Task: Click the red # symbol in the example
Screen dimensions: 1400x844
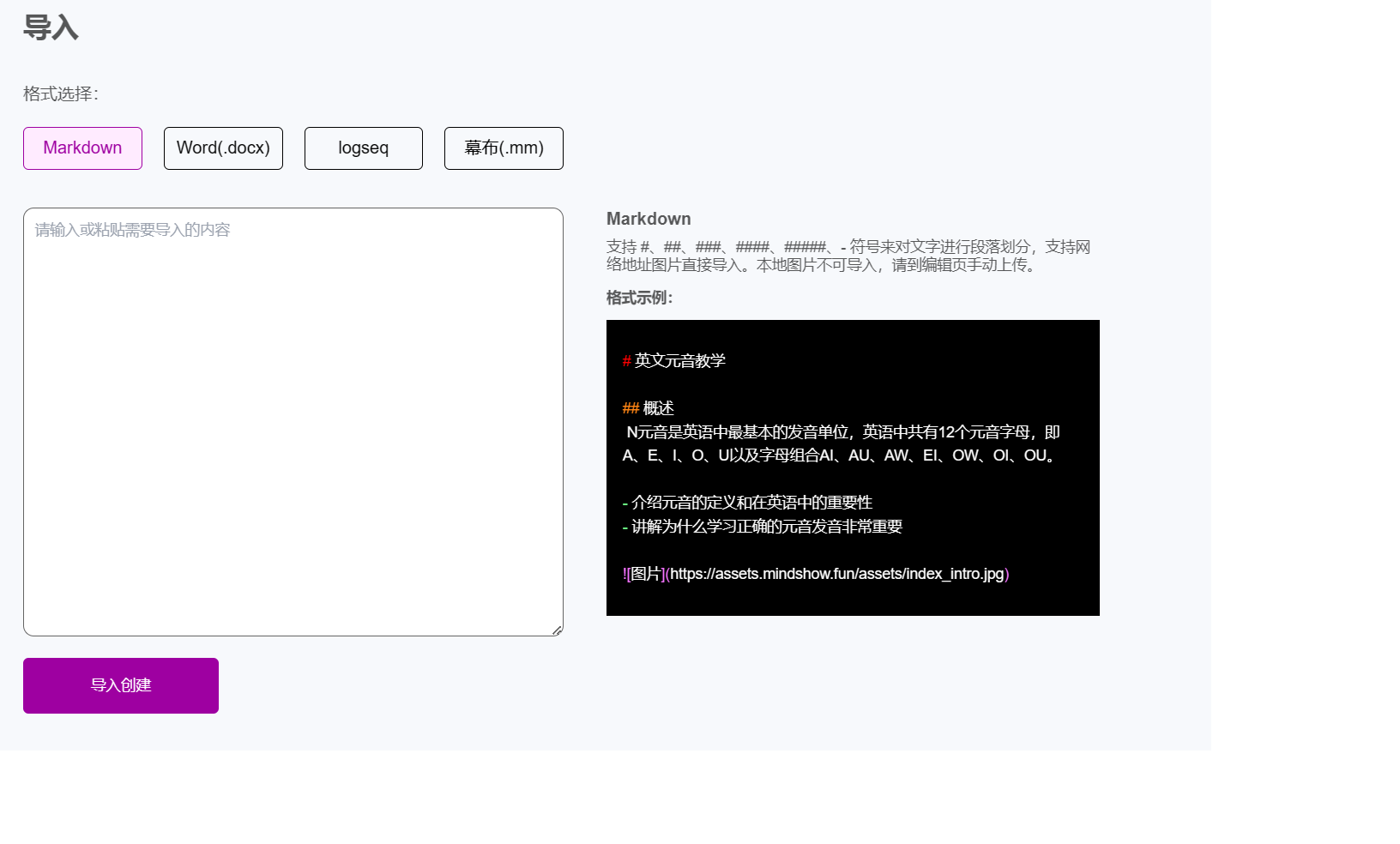Action: [x=627, y=361]
